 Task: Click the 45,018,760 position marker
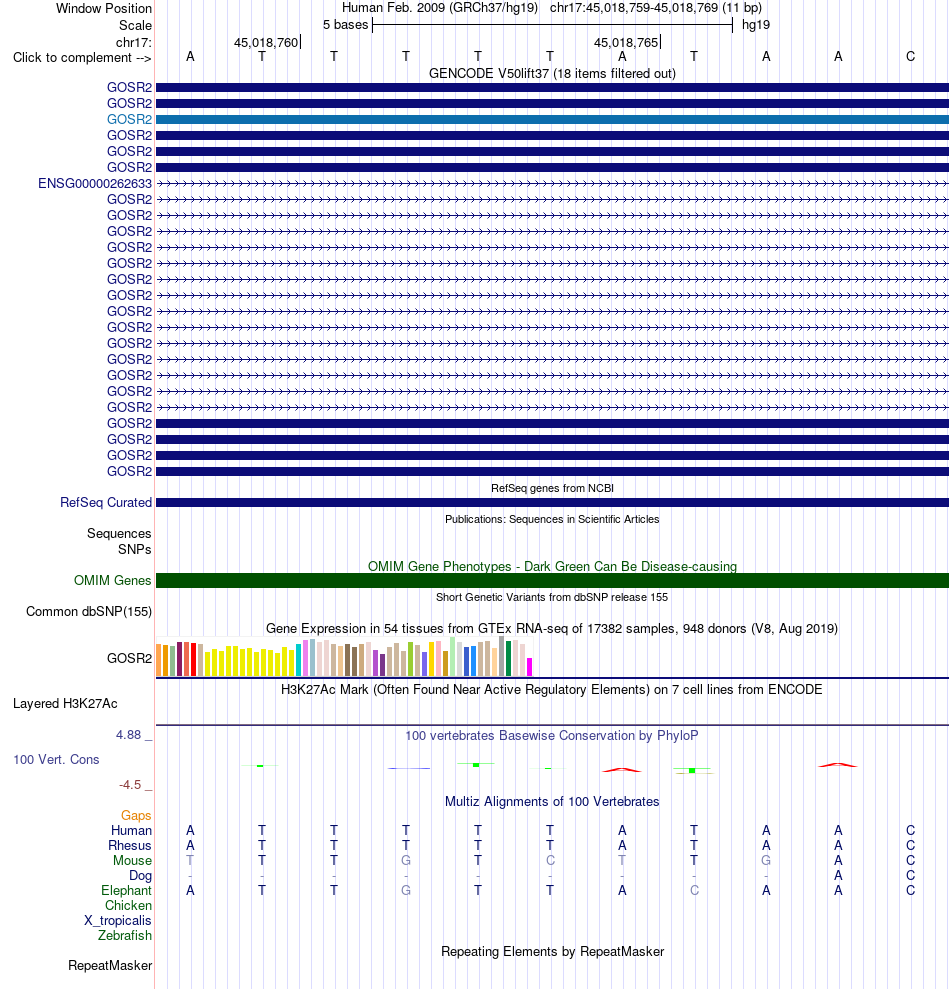pyautogui.click(x=266, y=42)
